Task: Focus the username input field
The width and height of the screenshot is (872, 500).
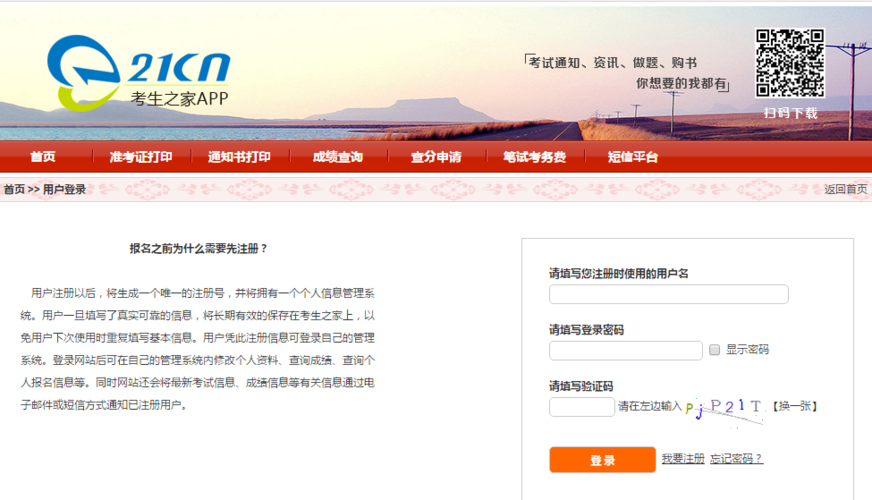Action: point(668,294)
